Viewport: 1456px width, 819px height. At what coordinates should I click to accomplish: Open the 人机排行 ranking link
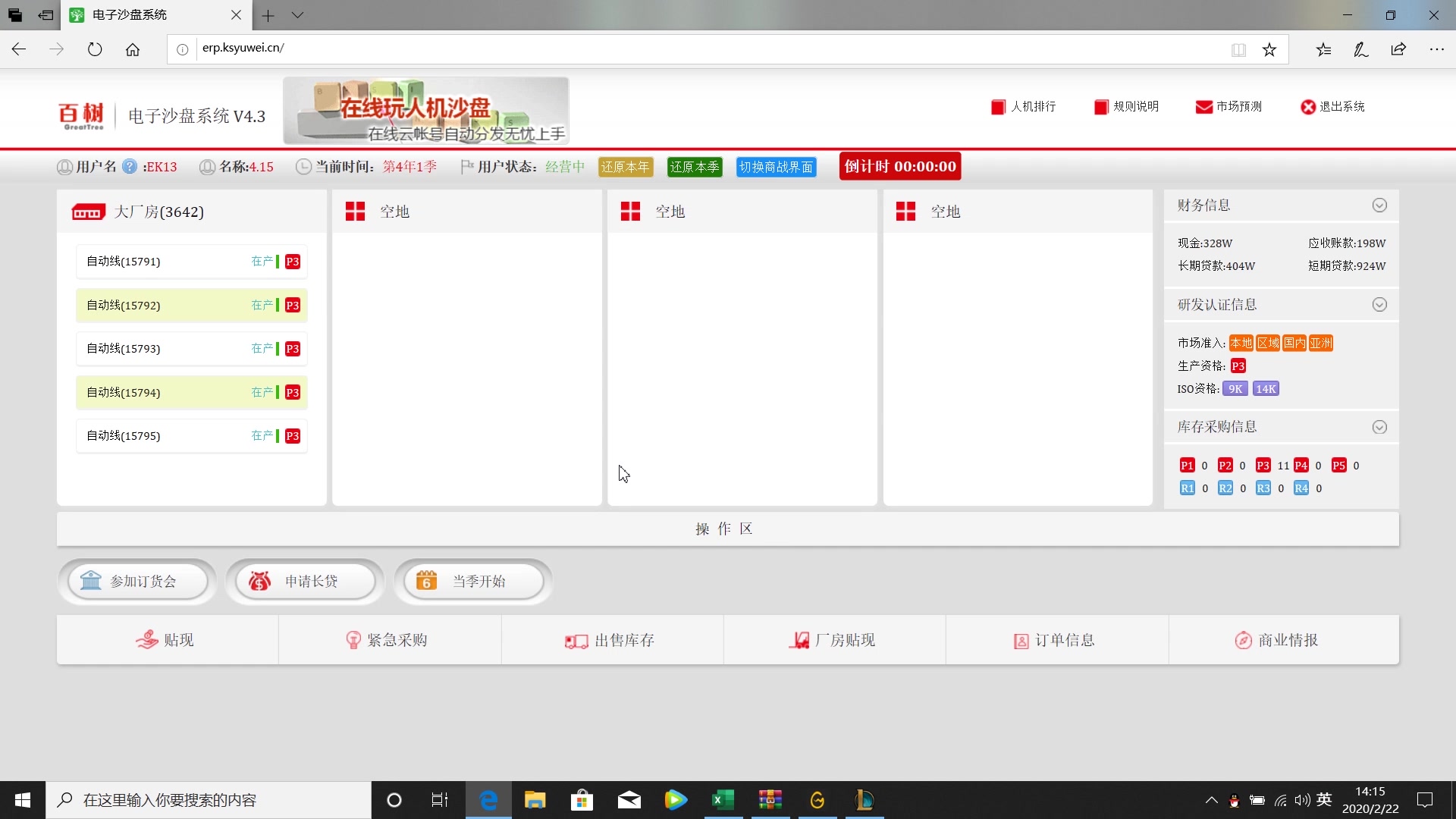(1023, 107)
